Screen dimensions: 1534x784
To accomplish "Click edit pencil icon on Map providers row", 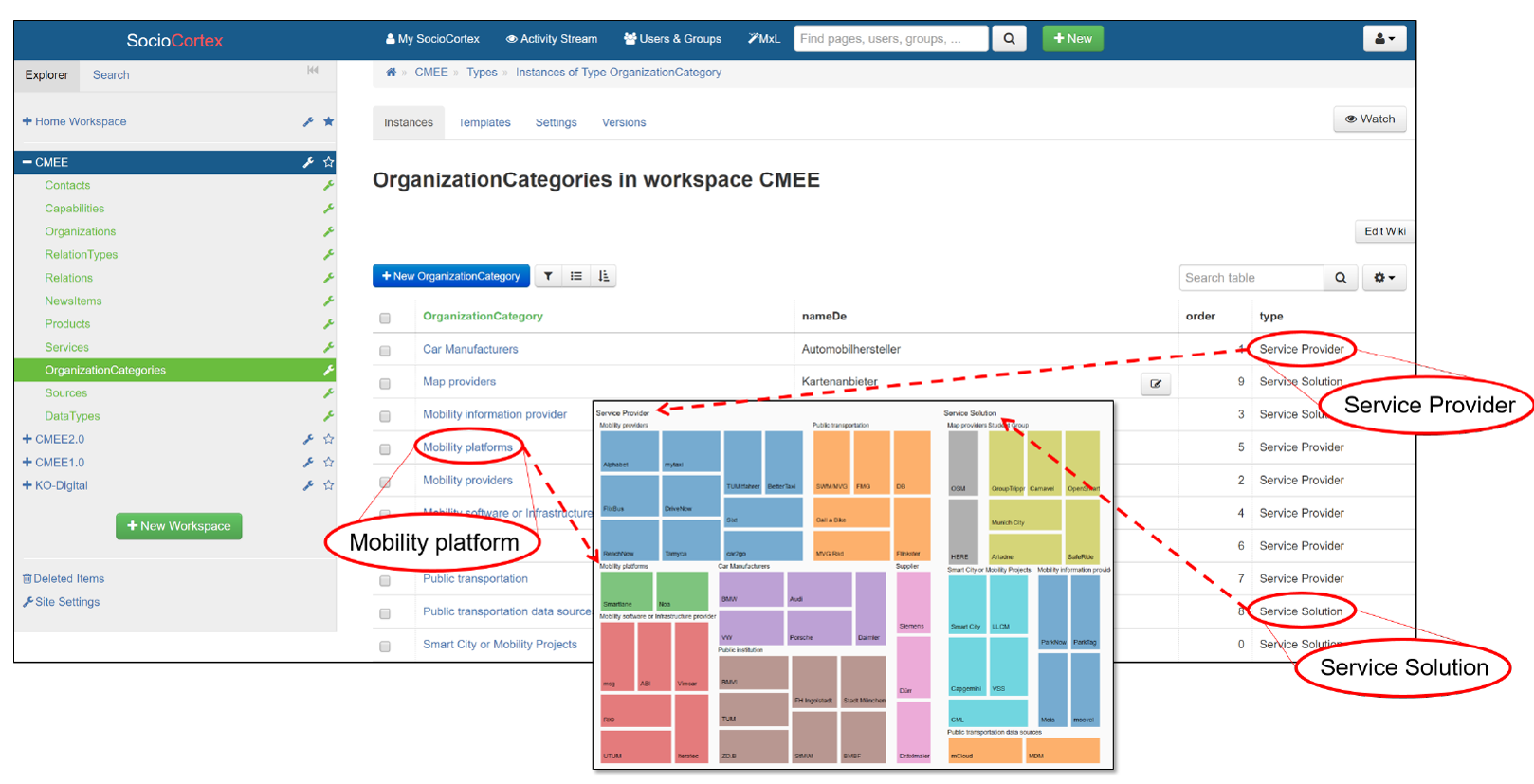I will 1156,384.
